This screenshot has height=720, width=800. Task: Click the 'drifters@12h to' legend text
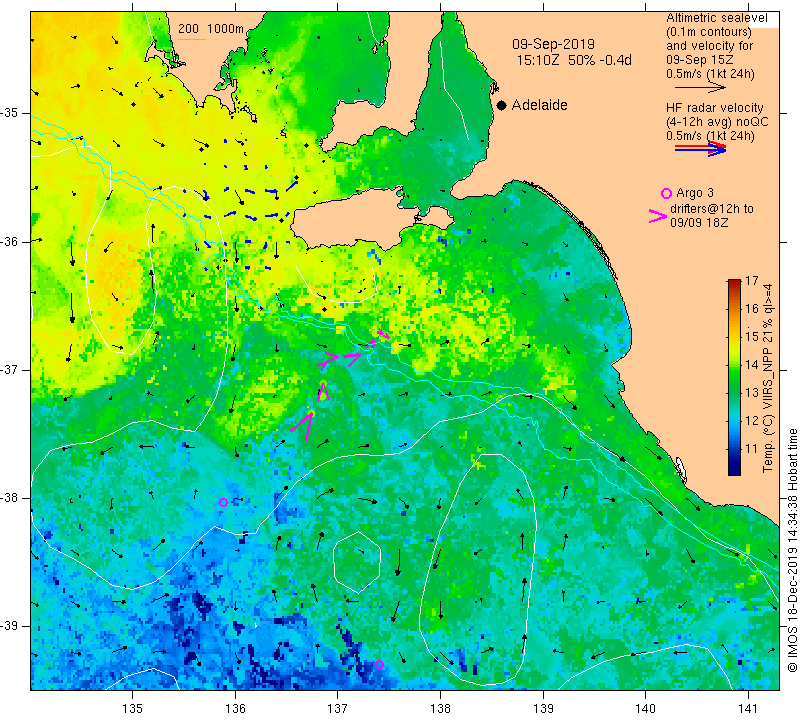pos(712,209)
